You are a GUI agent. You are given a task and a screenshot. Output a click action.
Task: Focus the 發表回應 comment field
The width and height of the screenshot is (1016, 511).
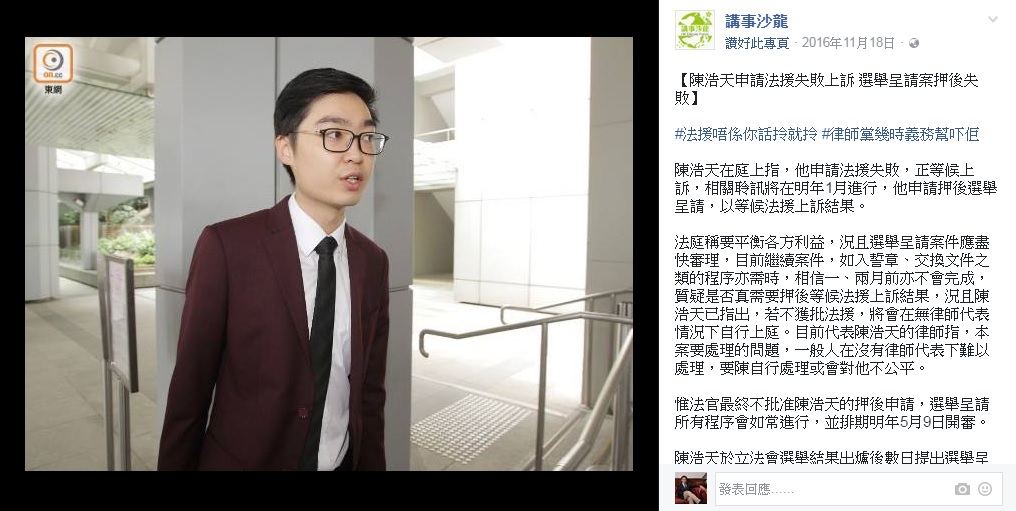click(833, 489)
